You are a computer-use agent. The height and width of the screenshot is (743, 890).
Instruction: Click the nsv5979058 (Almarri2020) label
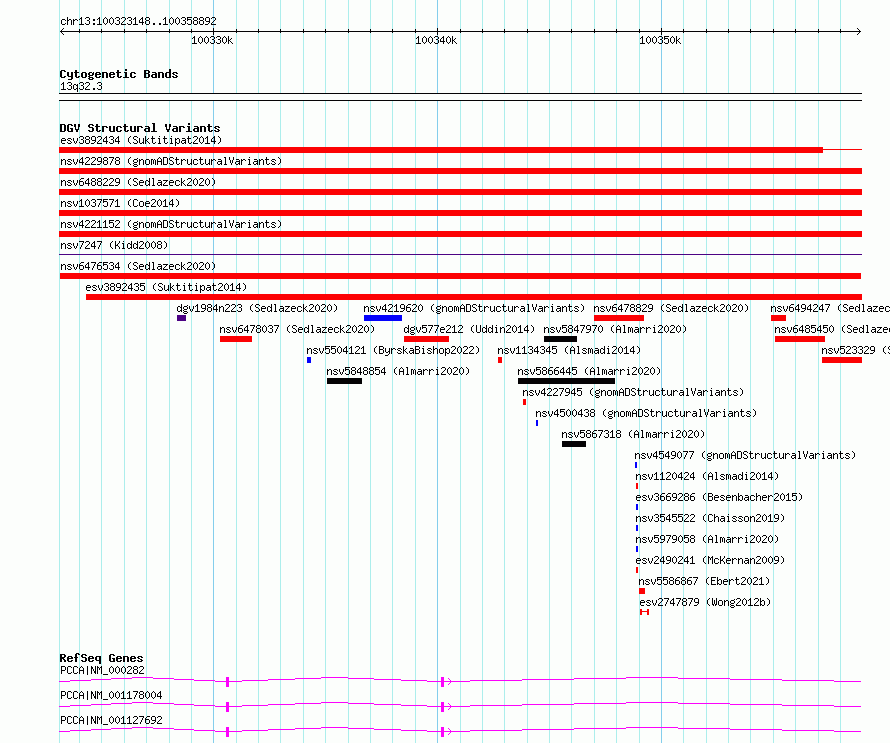pyautogui.click(x=707, y=539)
